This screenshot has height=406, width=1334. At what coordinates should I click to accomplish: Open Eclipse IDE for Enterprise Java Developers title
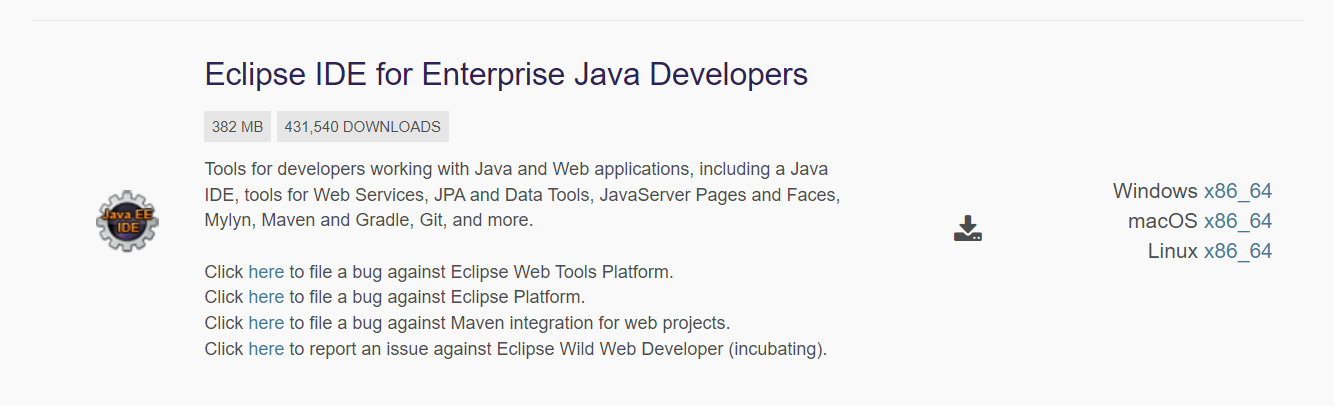click(x=506, y=74)
